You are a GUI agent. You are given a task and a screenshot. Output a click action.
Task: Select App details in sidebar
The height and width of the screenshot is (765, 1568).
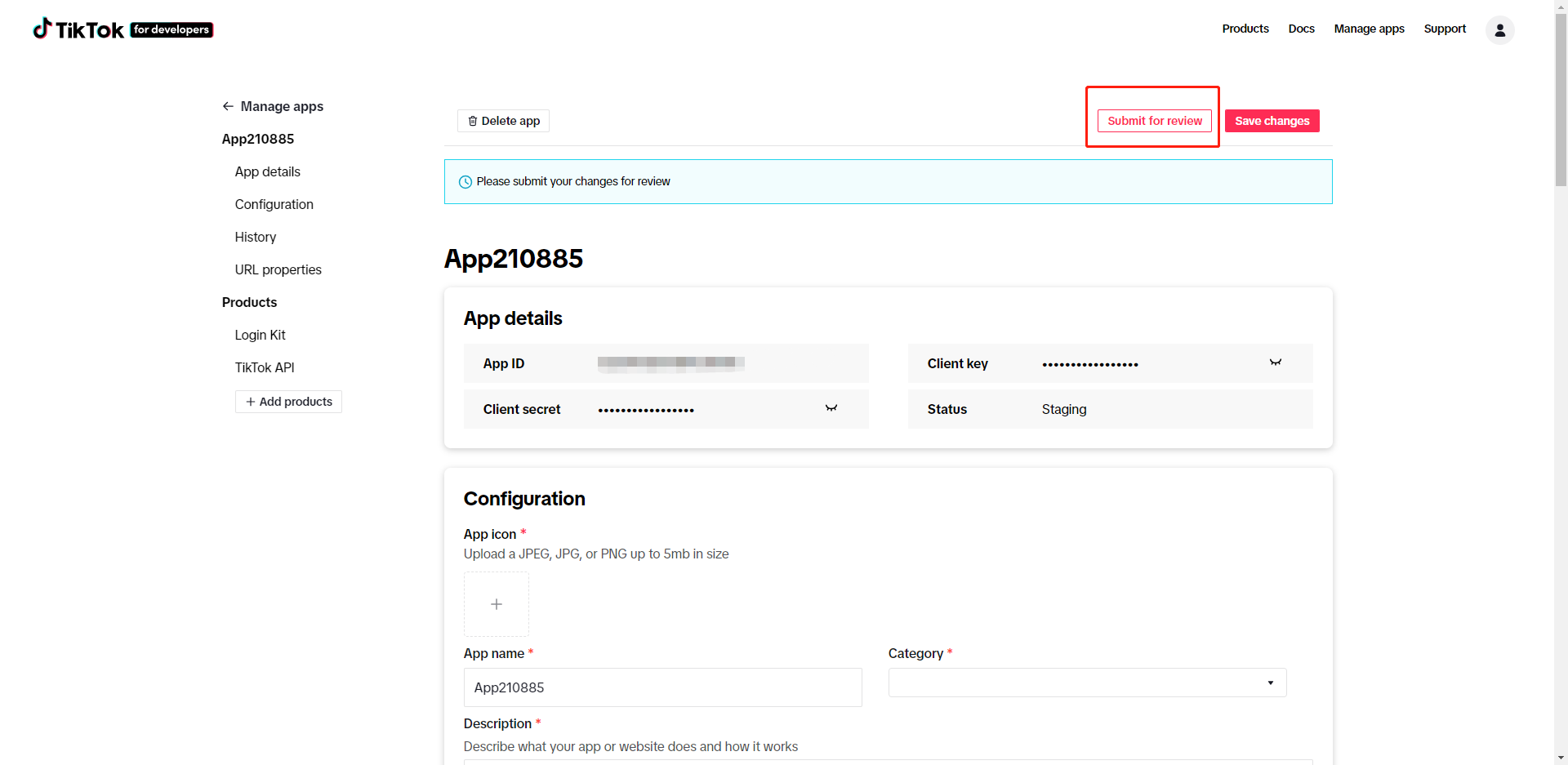tap(268, 171)
